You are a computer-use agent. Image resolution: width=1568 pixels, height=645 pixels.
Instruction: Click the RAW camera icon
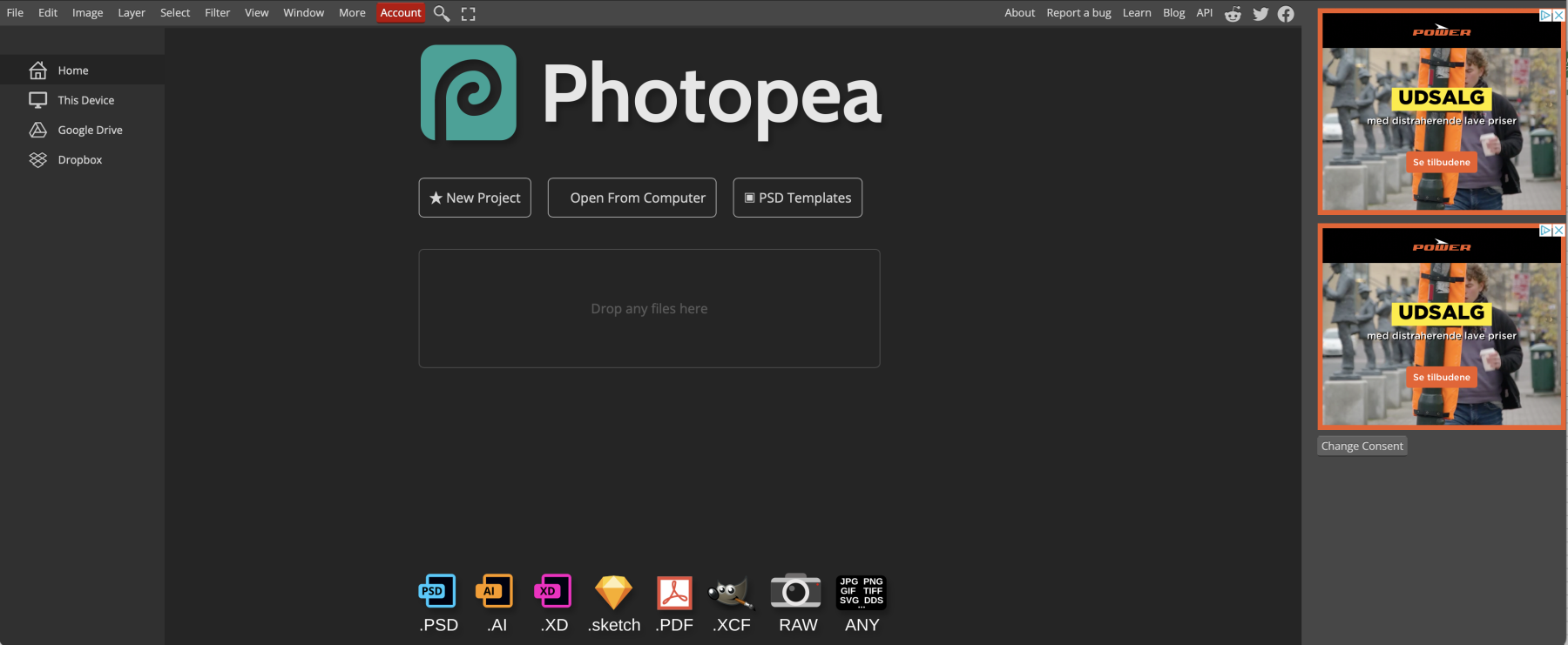796,591
